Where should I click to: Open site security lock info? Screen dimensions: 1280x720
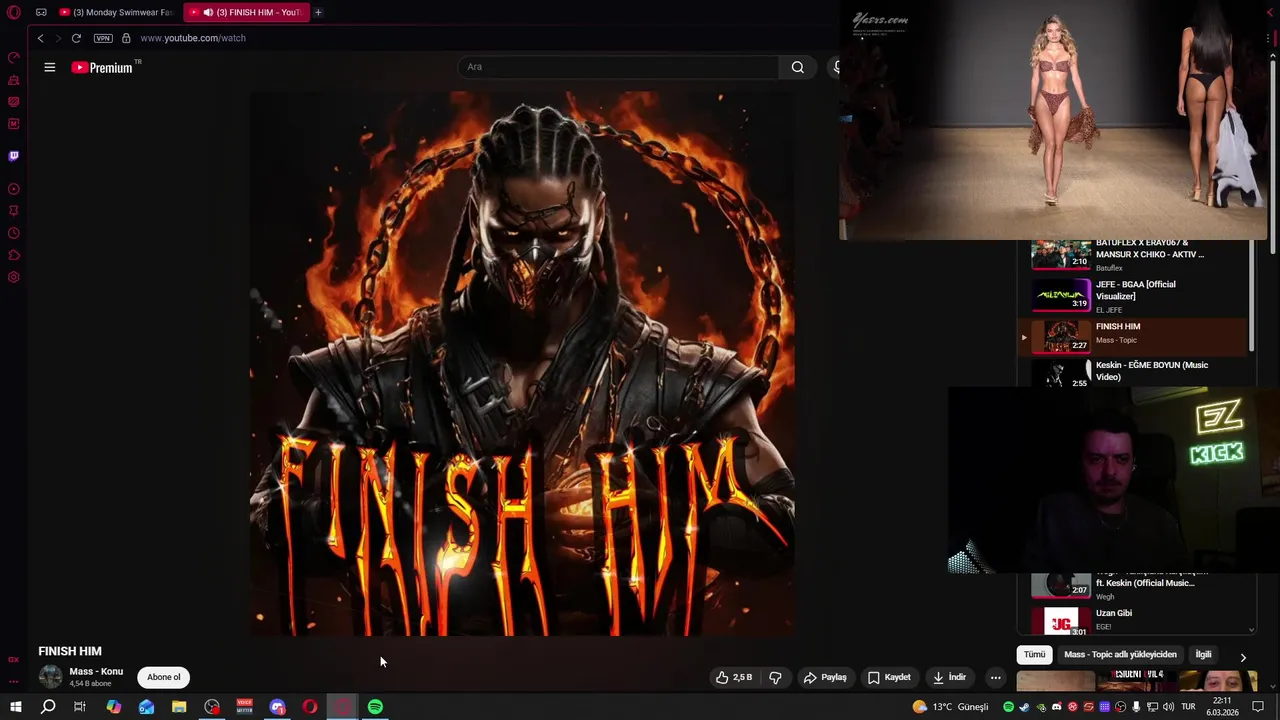[126, 38]
